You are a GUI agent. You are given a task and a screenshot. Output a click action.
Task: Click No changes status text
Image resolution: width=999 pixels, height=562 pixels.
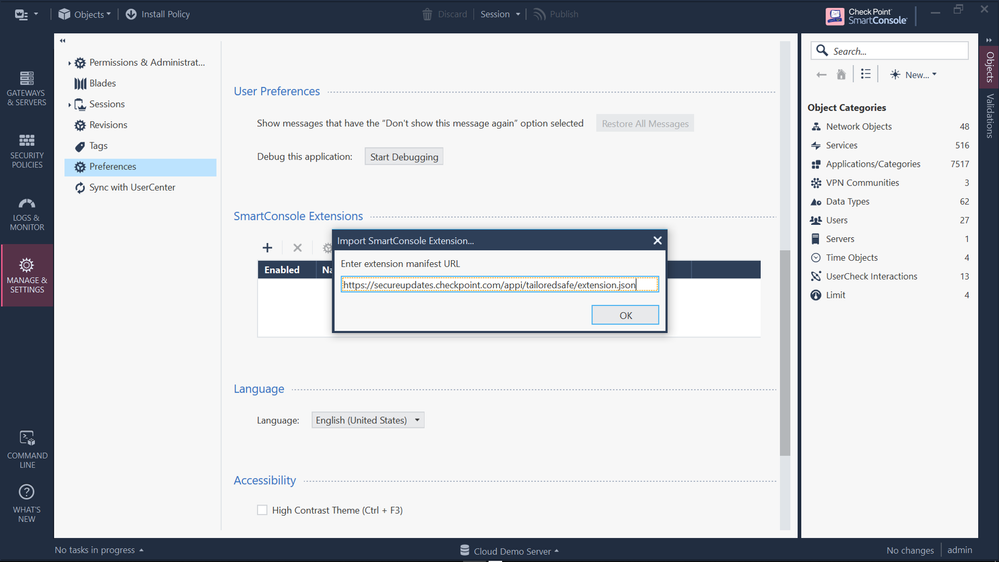(910, 551)
